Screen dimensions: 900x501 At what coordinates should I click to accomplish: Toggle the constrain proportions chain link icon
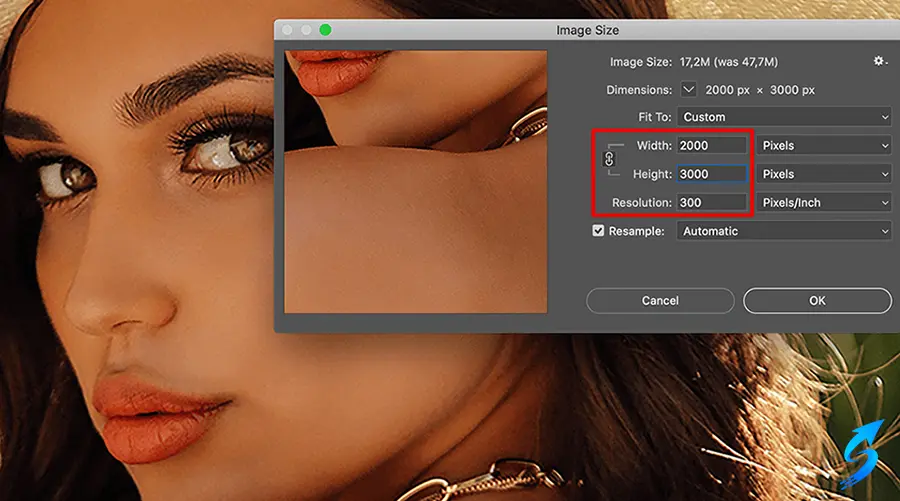609,159
